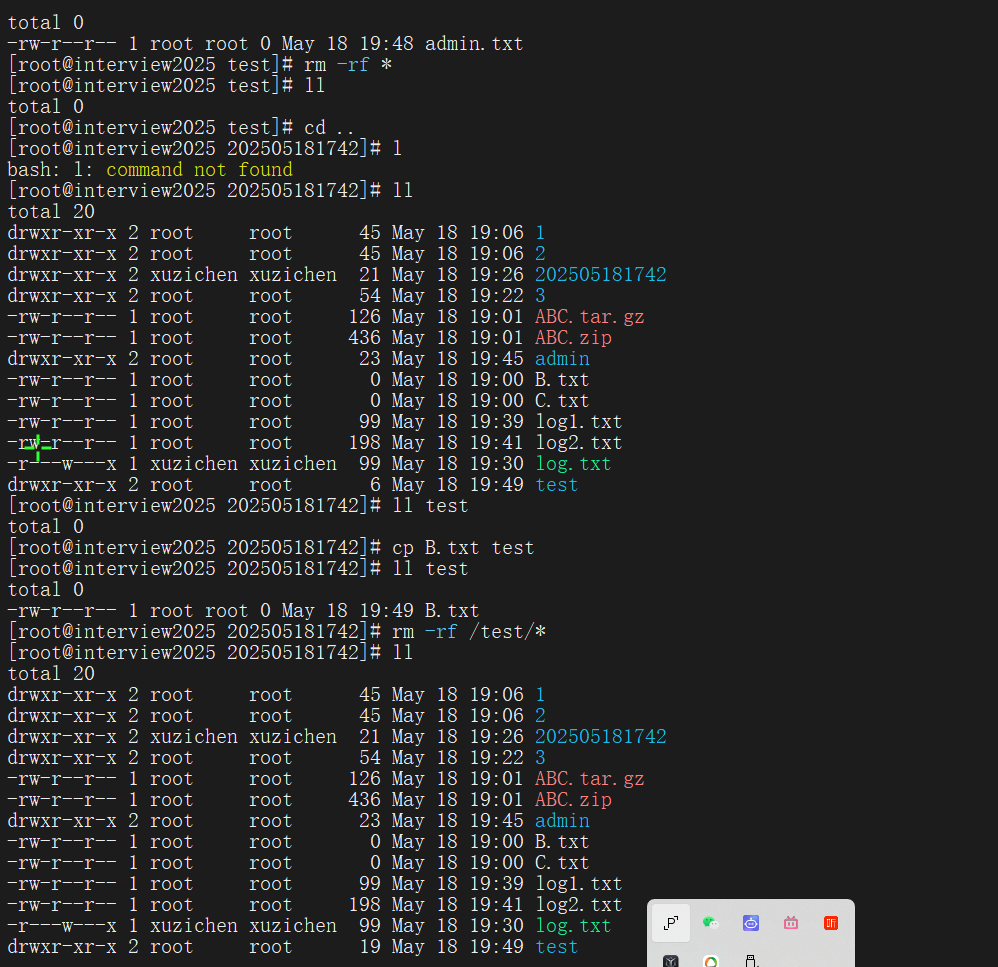Open the PixPin screenshot tray icon
The height and width of the screenshot is (967, 998).
point(671,923)
